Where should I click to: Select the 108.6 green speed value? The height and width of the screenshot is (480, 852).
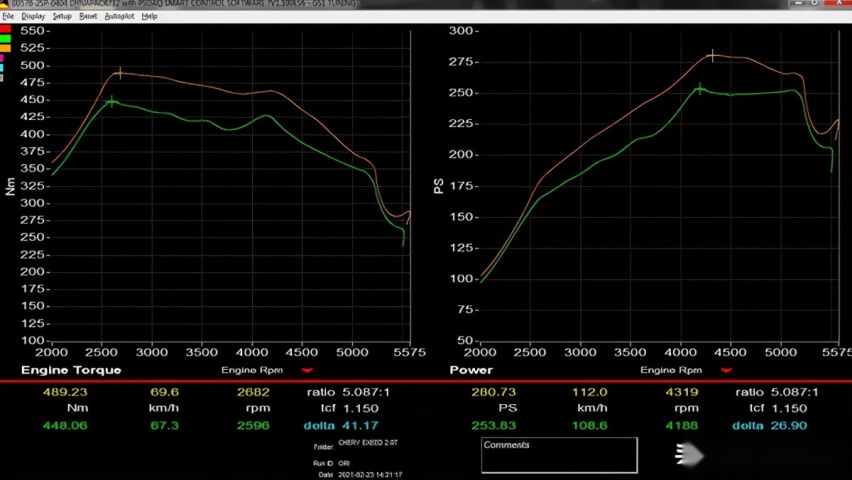[x=590, y=425]
